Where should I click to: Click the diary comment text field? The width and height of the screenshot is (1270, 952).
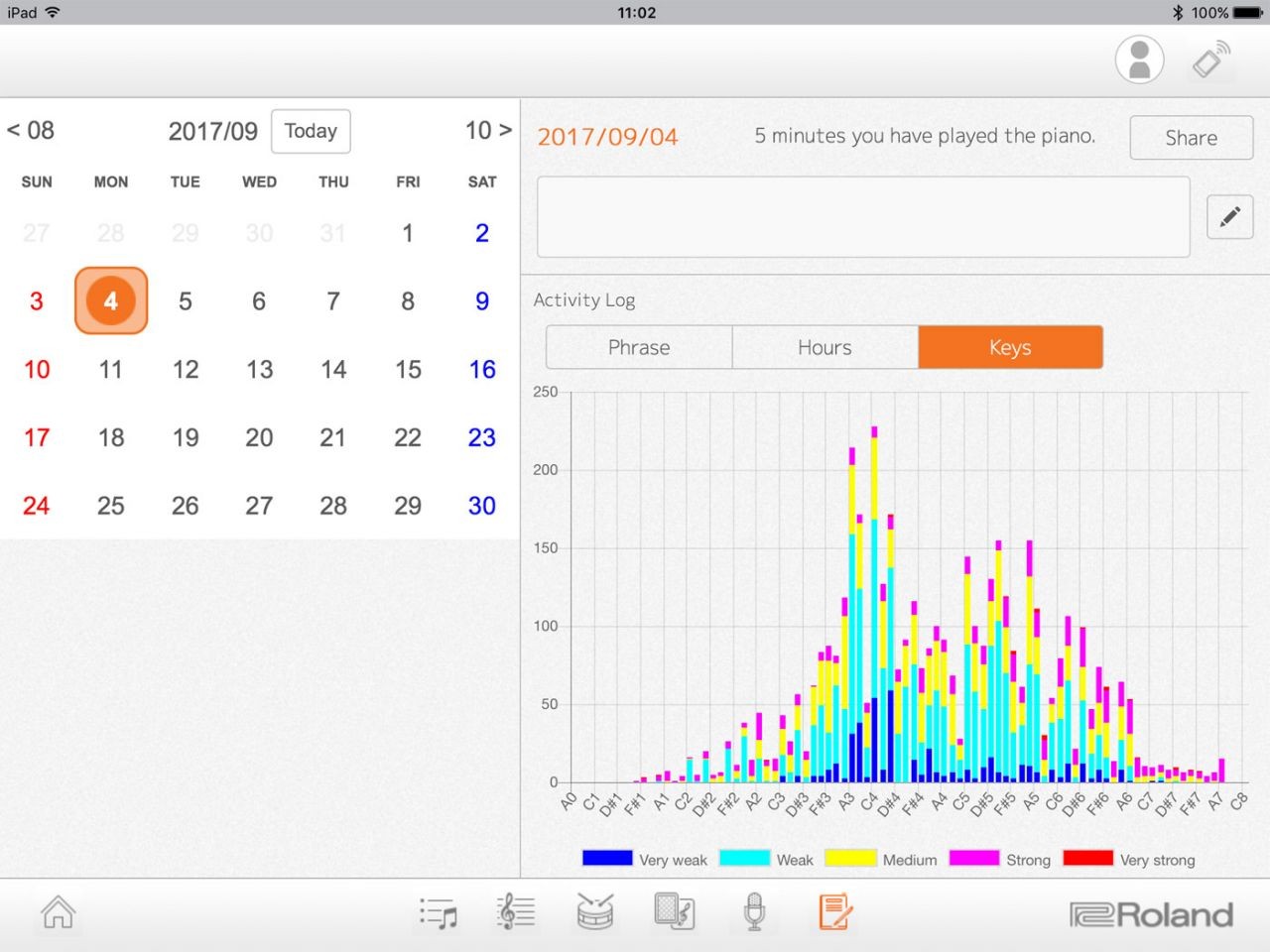(863, 217)
